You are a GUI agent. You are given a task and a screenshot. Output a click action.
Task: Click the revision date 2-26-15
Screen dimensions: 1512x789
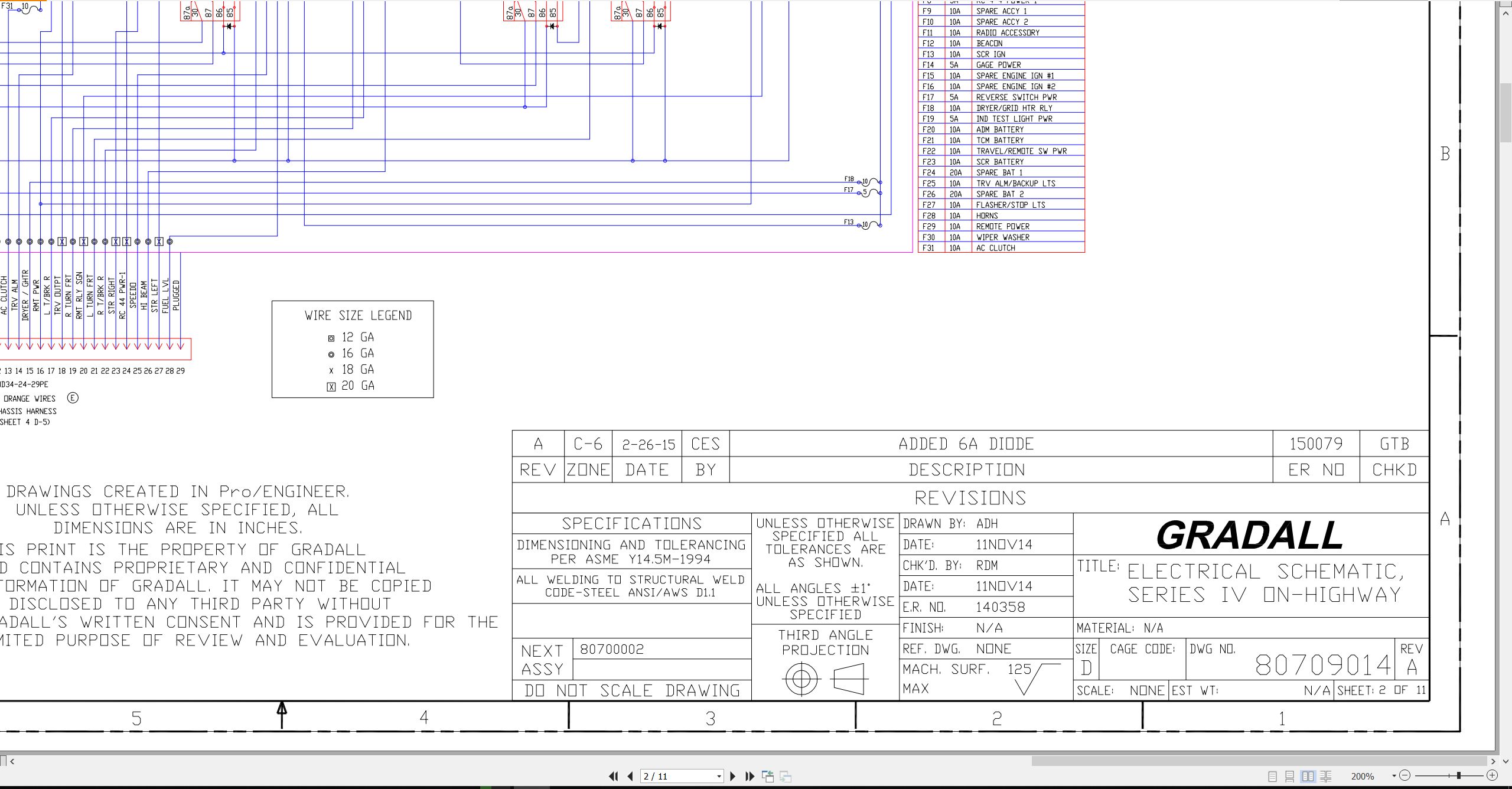648,445
